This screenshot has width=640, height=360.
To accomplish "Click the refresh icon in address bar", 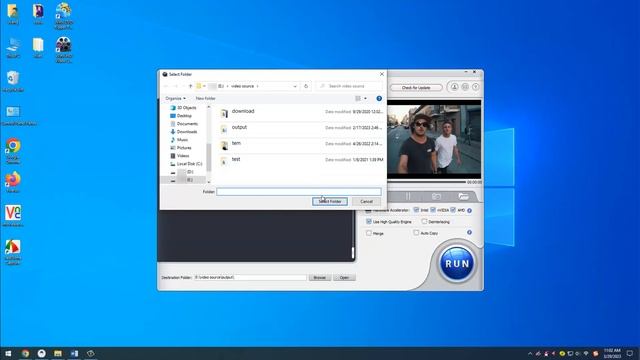I will coord(306,86).
